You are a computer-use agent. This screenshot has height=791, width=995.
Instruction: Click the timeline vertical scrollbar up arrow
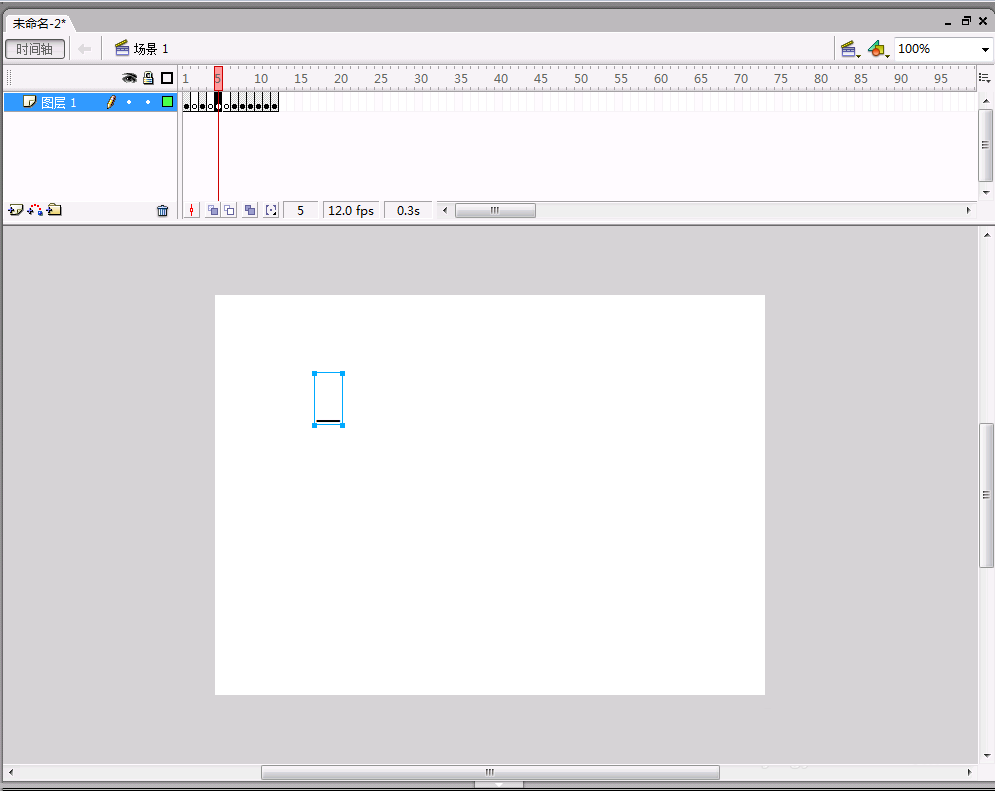pyautogui.click(x=985, y=101)
